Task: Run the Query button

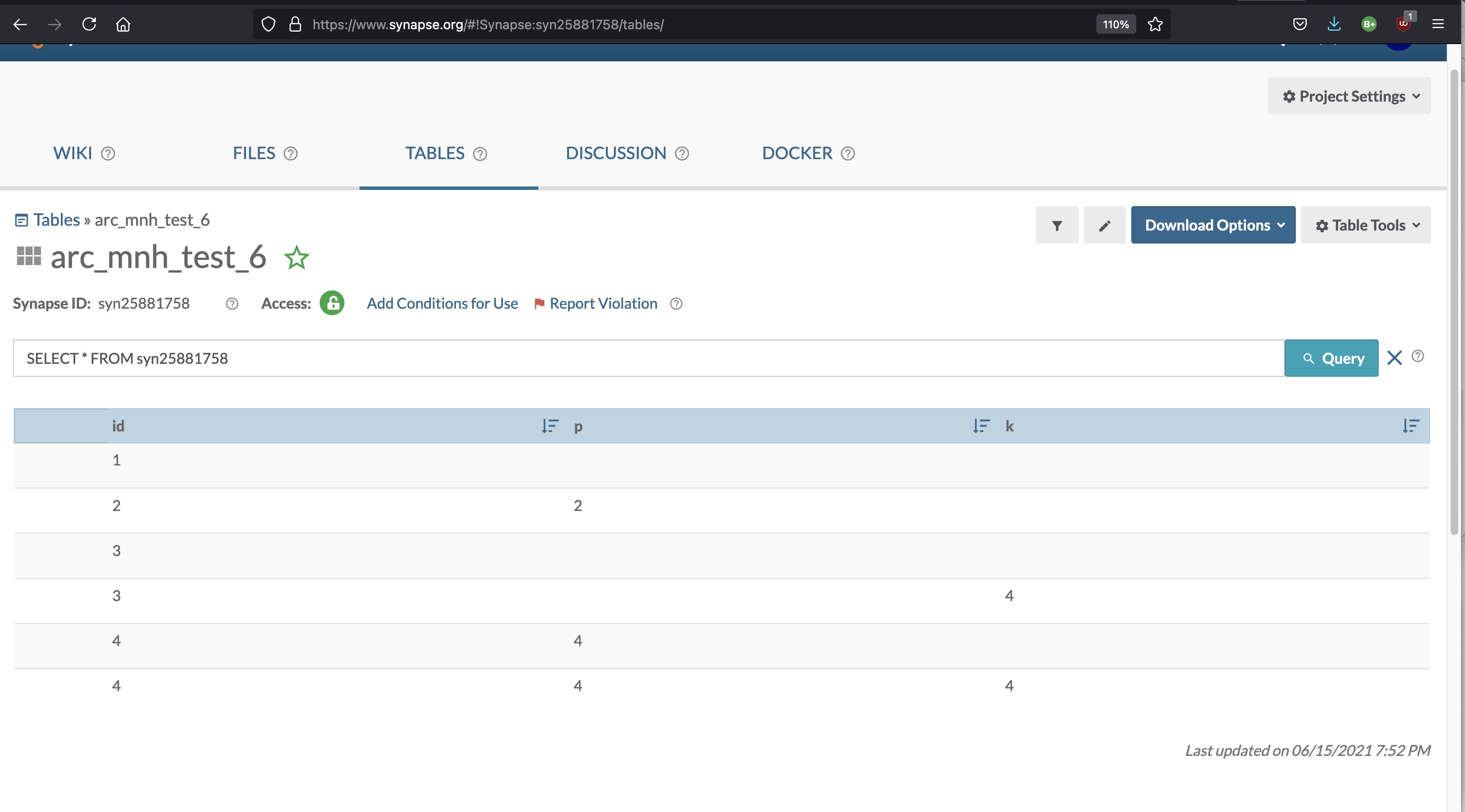Action: pyautogui.click(x=1331, y=358)
